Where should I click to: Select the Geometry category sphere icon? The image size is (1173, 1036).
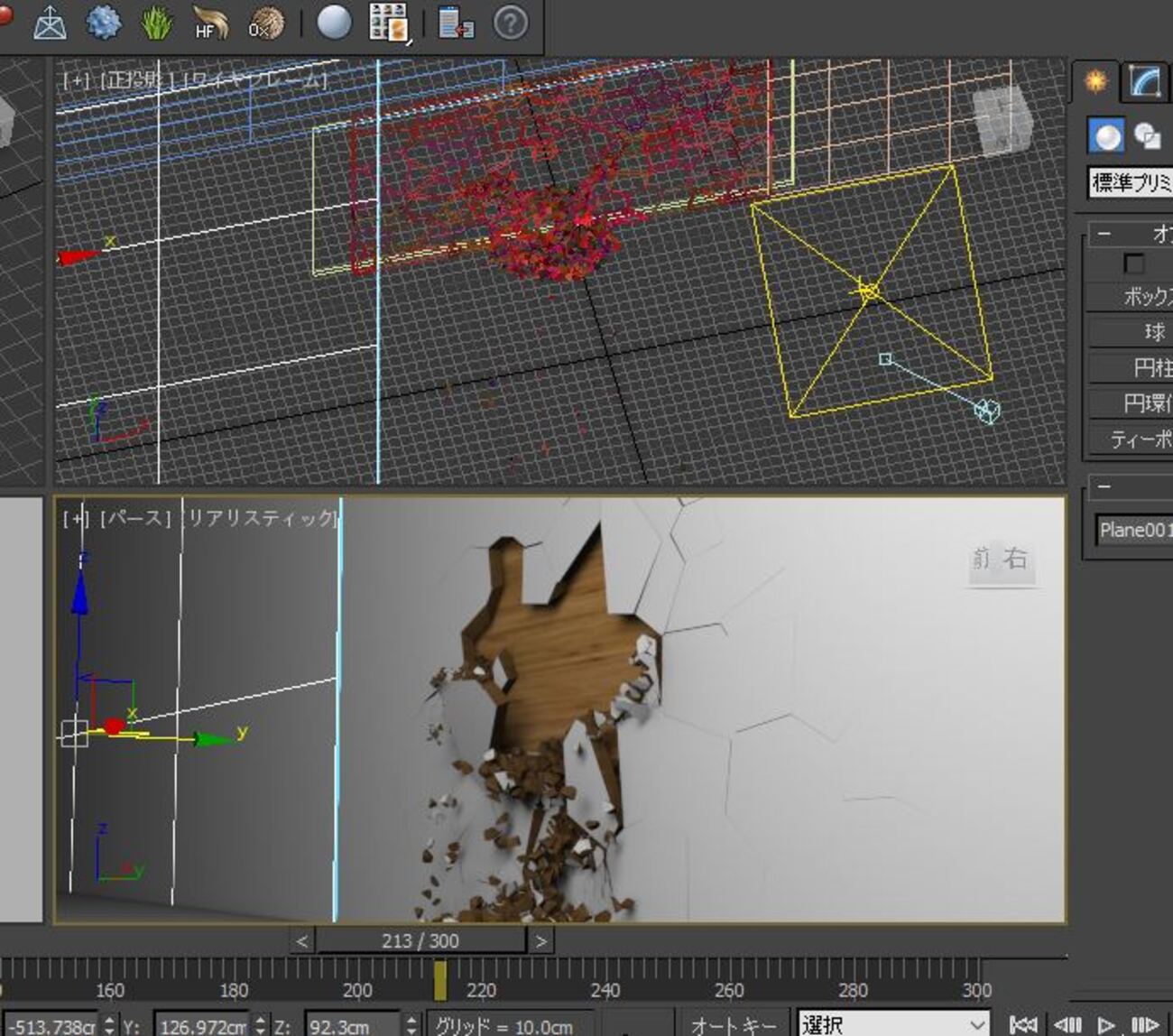[x=1106, y=136]
